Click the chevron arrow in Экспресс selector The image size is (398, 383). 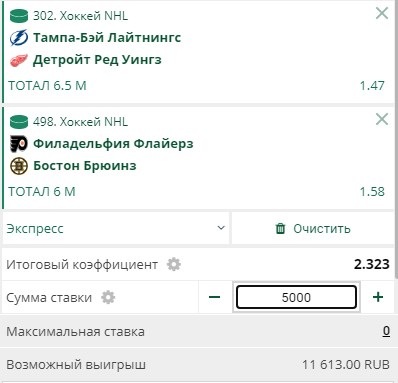click(221, 228)
